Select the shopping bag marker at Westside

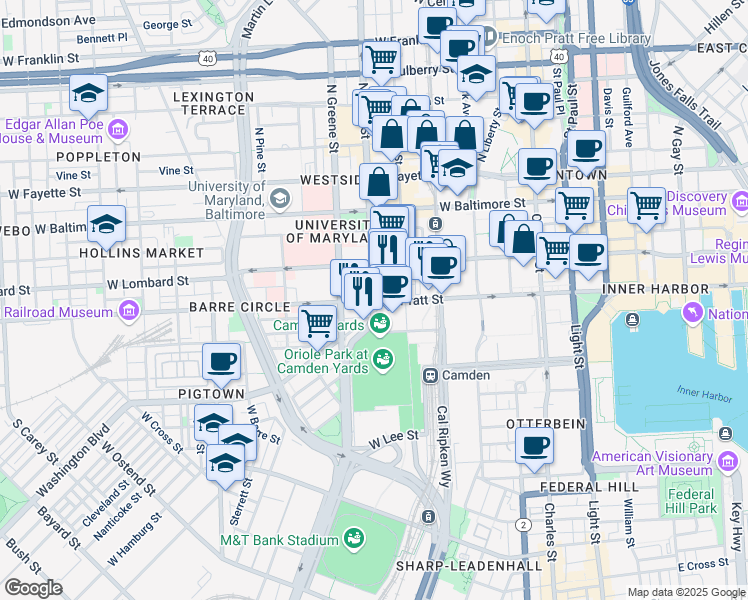pyautogui.click(x=379, y=183)
